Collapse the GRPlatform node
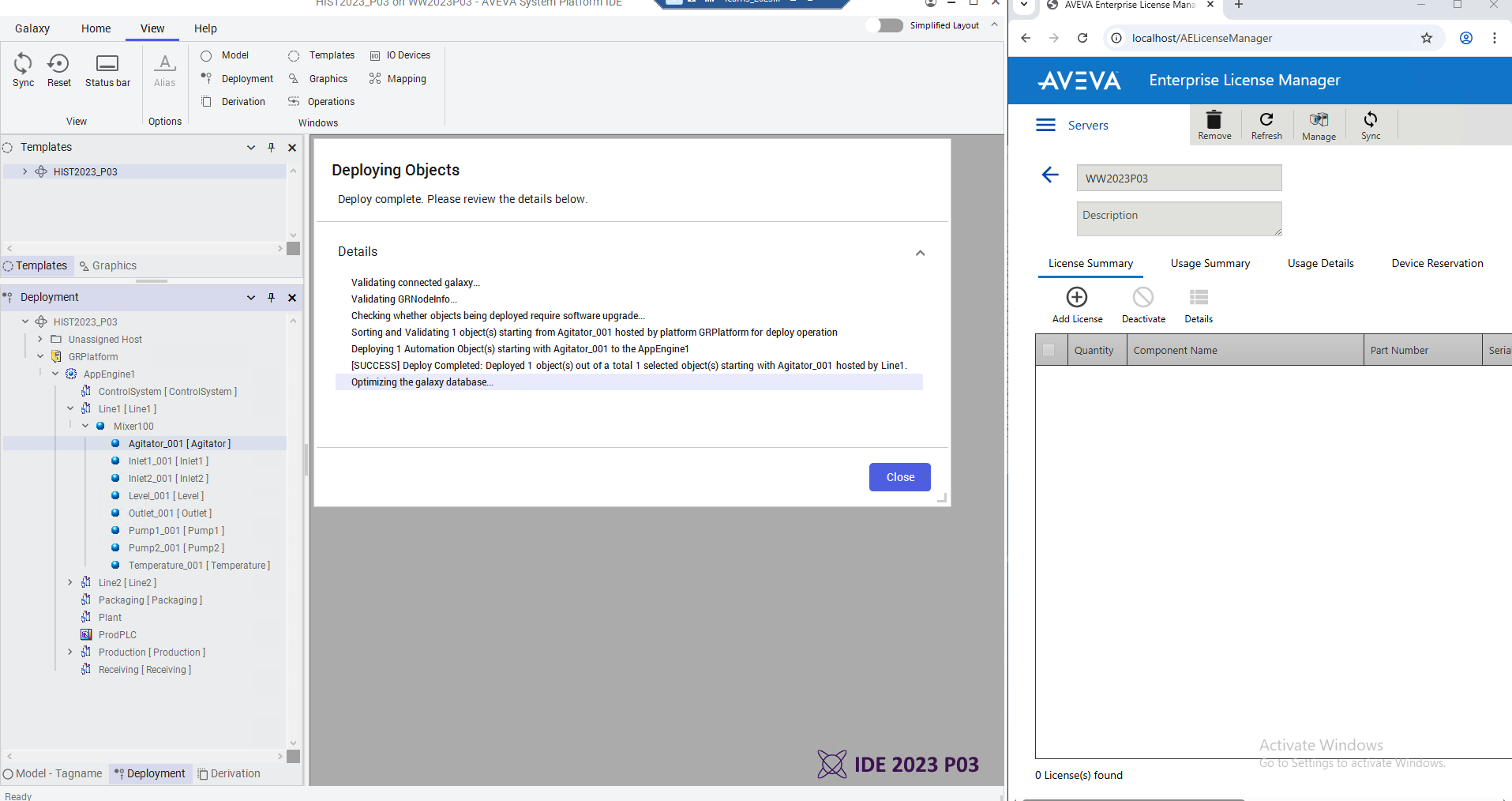The image size is (1512, 801). 40,356
